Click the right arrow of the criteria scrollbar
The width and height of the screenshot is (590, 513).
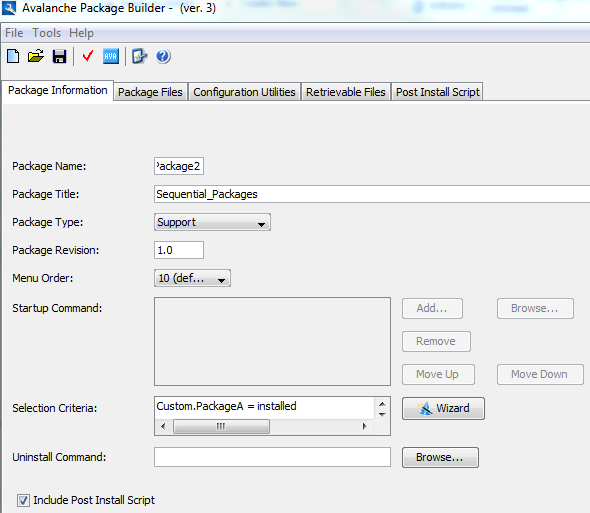click(x=364, y=426)
